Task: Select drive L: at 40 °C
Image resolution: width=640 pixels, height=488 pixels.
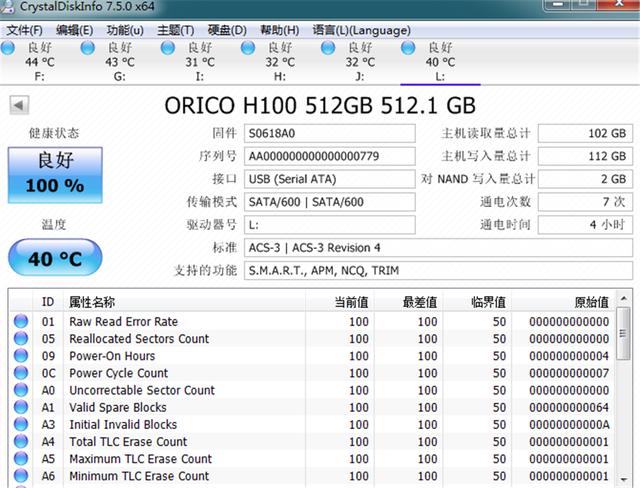Action: click(440, 62)
